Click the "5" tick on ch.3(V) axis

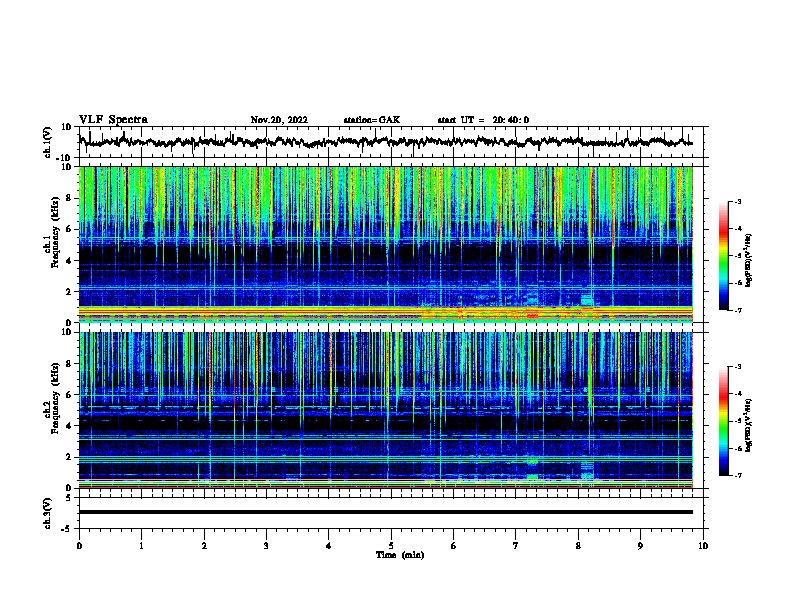(69, 498)
